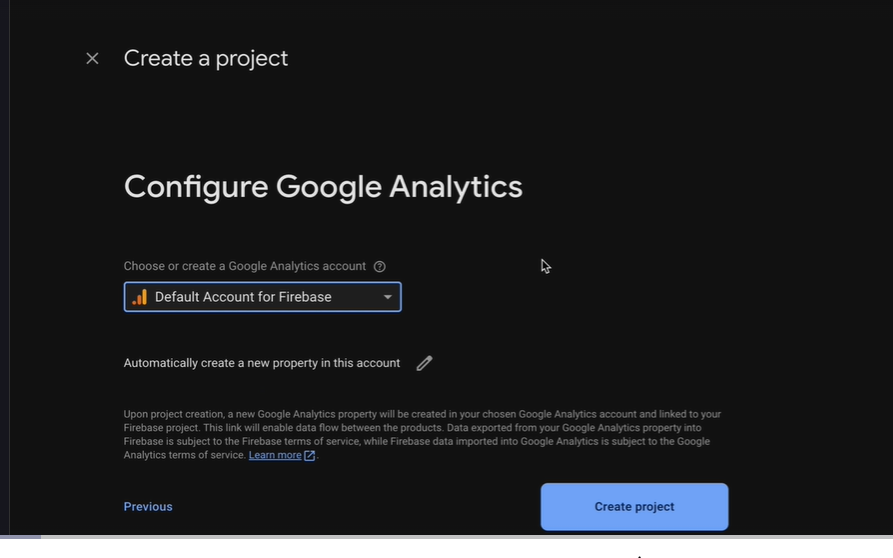Click the pencil edit icon for property settings

point(424,363)
